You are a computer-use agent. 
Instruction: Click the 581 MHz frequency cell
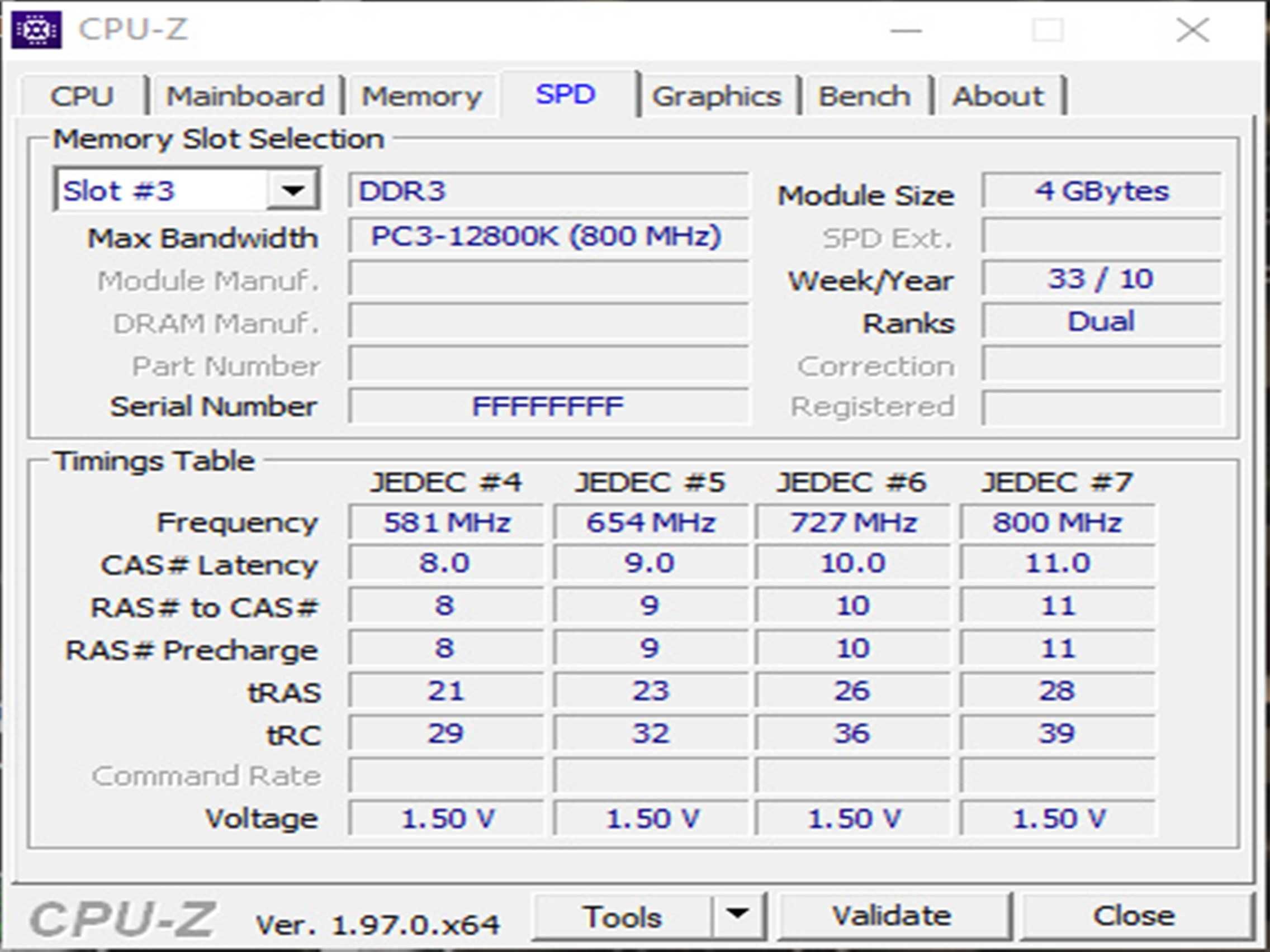click(x=446, y=523)
